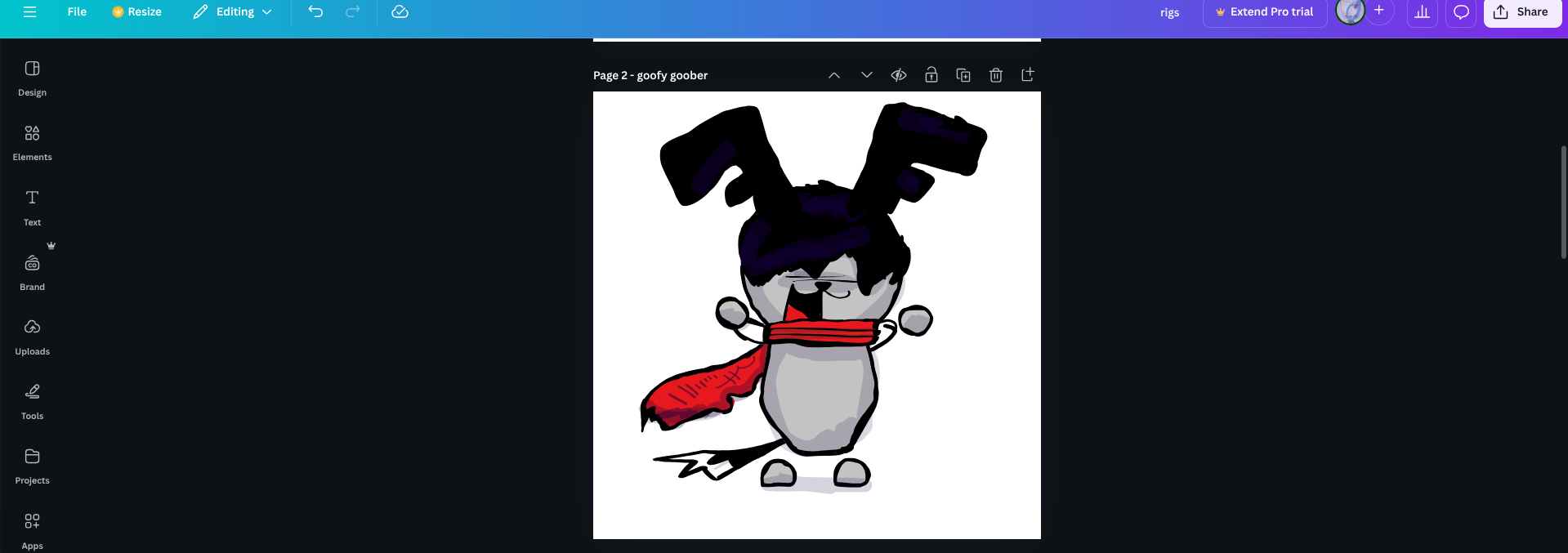Duplicate Page 2 using the copy icon
The image size is (1568, 553).
[963, 75]
